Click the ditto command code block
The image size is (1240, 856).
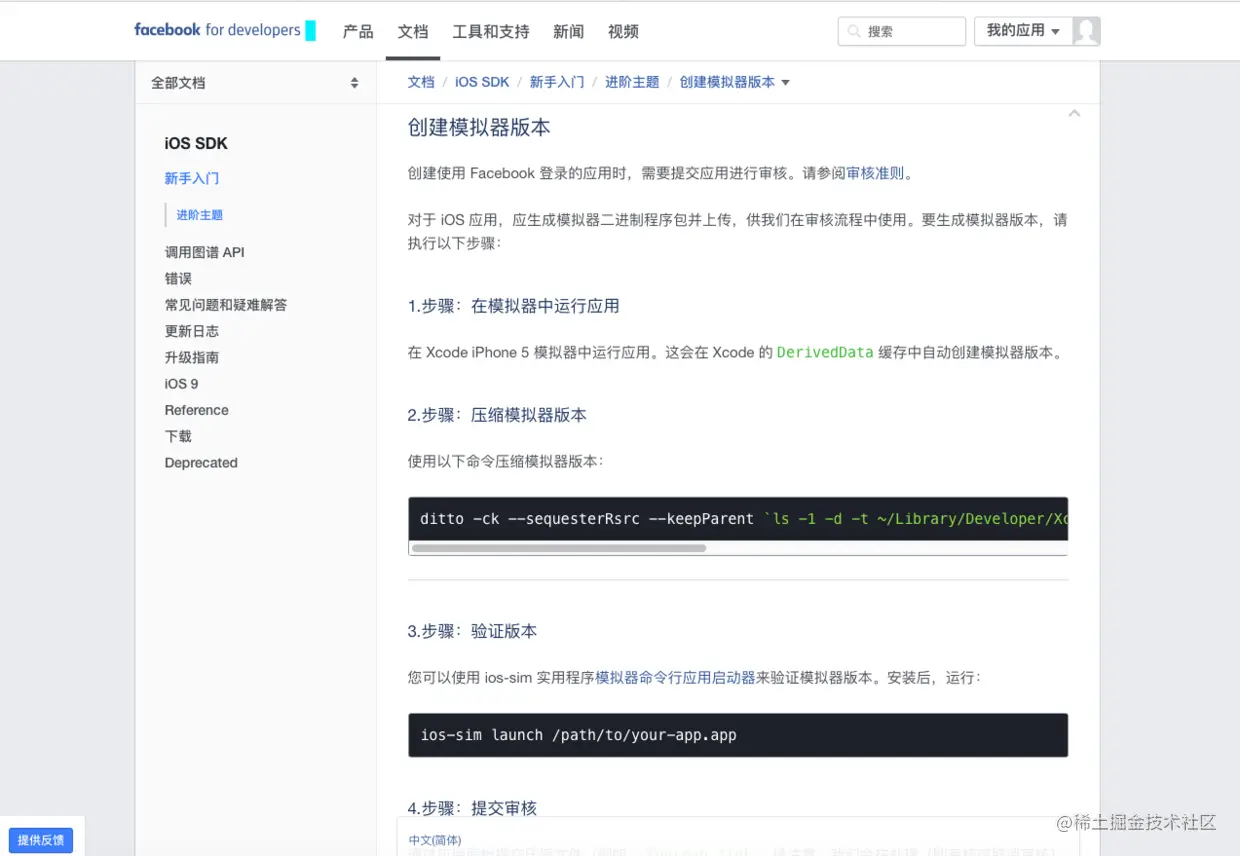tap(738, 519)
